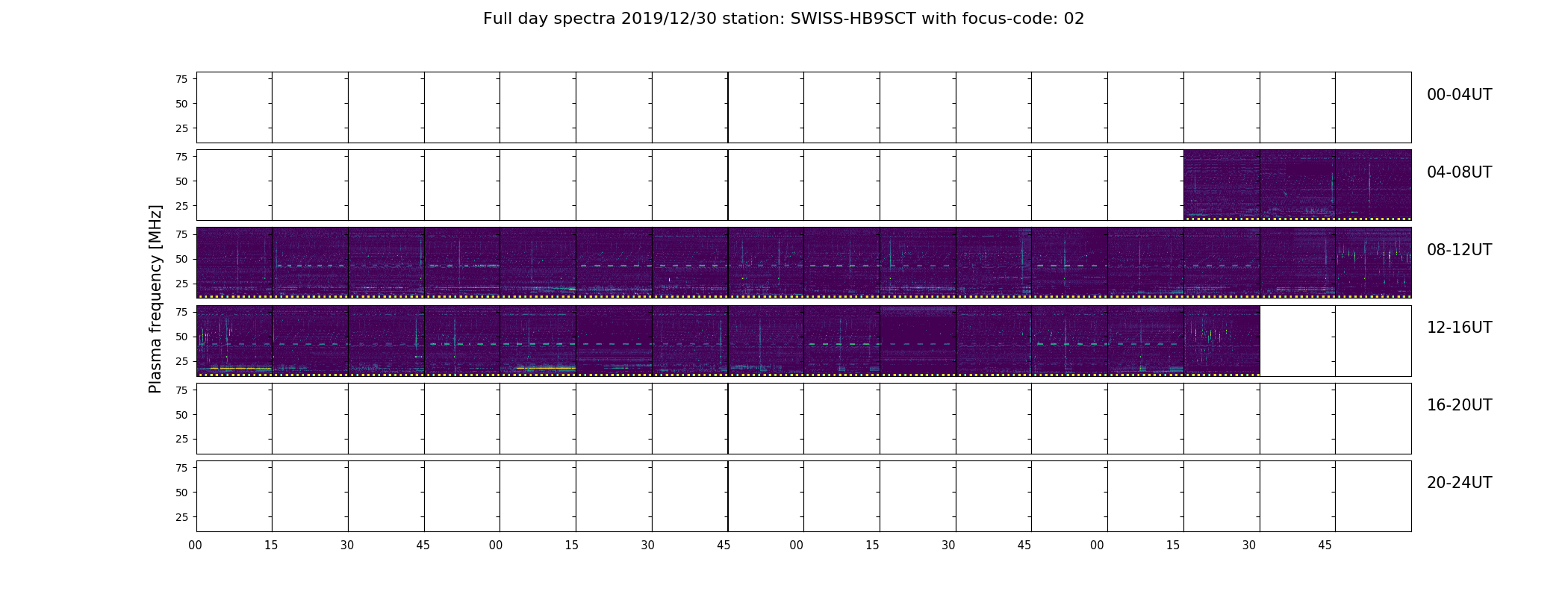Select the 04-08UT row label
Viewport: 1568px width, 597px height.
[x=1459, y=172]
